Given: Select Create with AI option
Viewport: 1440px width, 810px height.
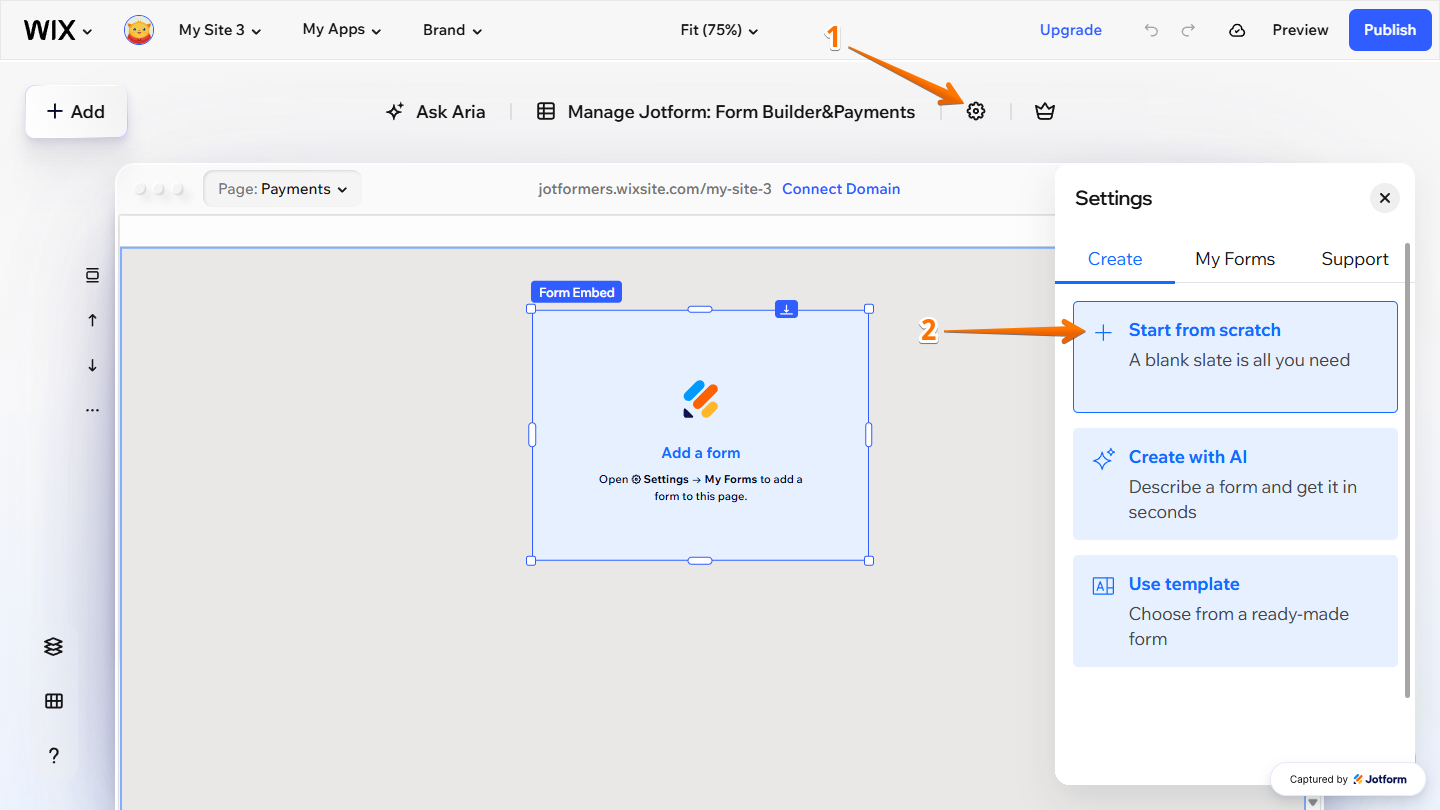Looking at the screenshot, I should point(1235,484).
